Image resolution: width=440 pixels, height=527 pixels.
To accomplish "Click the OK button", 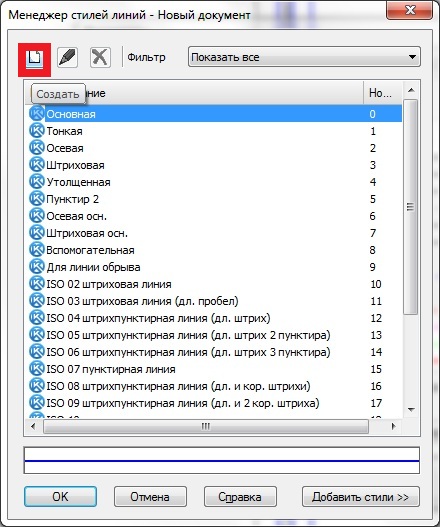I will click(61, 496).
